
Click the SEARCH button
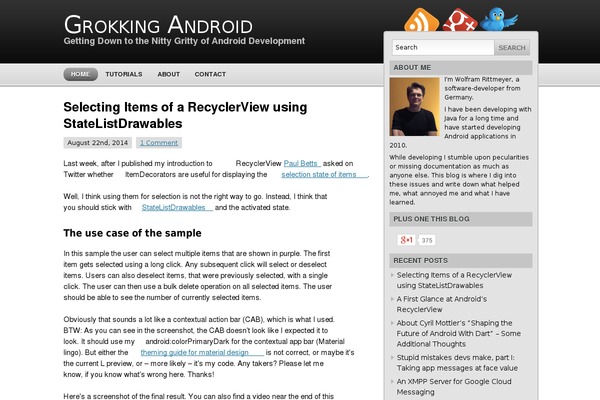pos(512,47)
